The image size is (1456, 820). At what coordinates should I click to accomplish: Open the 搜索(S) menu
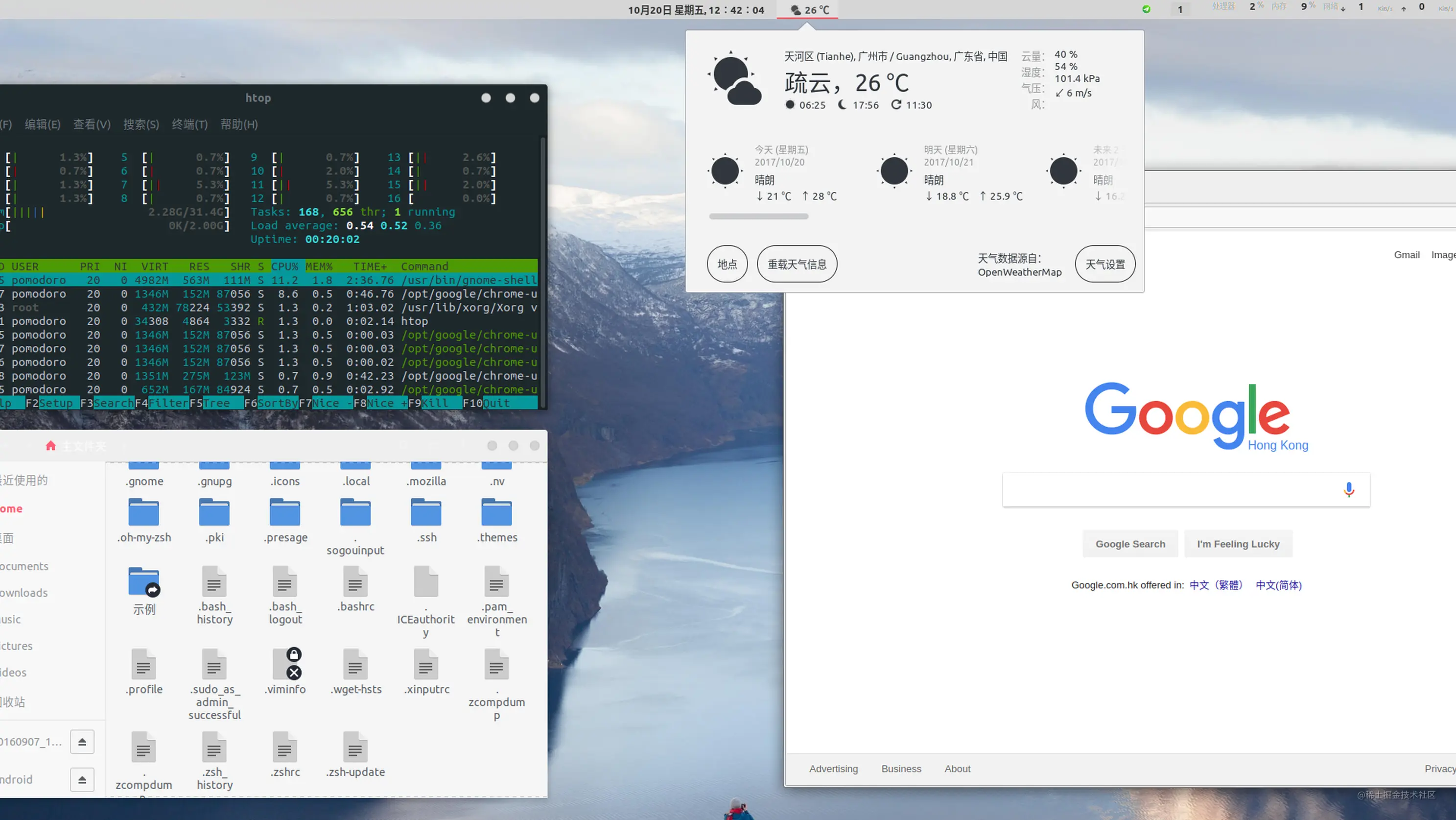pyautogui.click(x=141, y=124)
